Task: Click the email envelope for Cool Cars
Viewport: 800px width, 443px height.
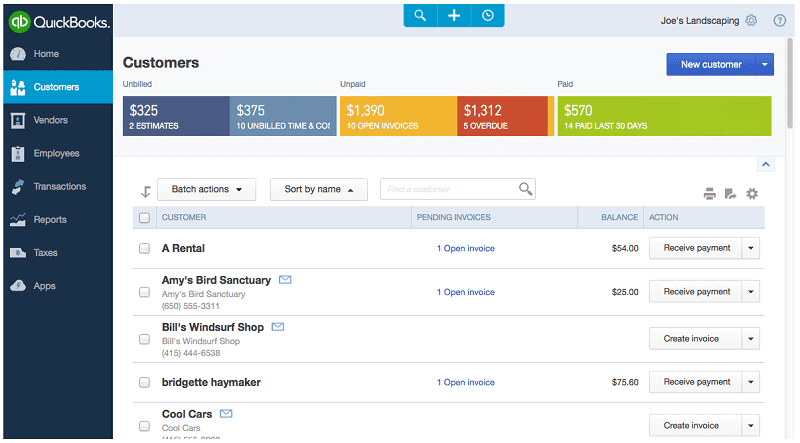Action: (x=226, y=413)
